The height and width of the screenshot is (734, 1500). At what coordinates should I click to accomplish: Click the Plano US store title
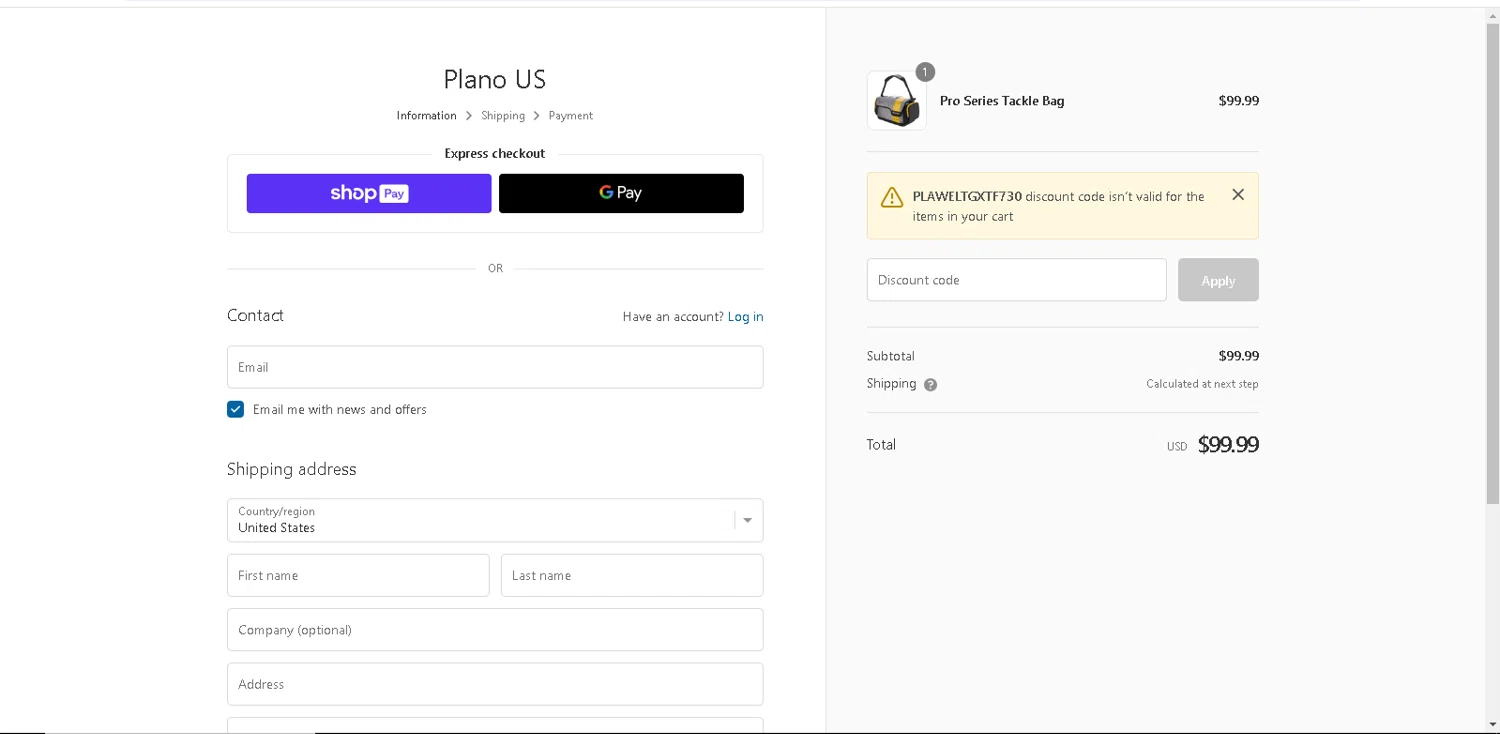[x=495, y=79]
